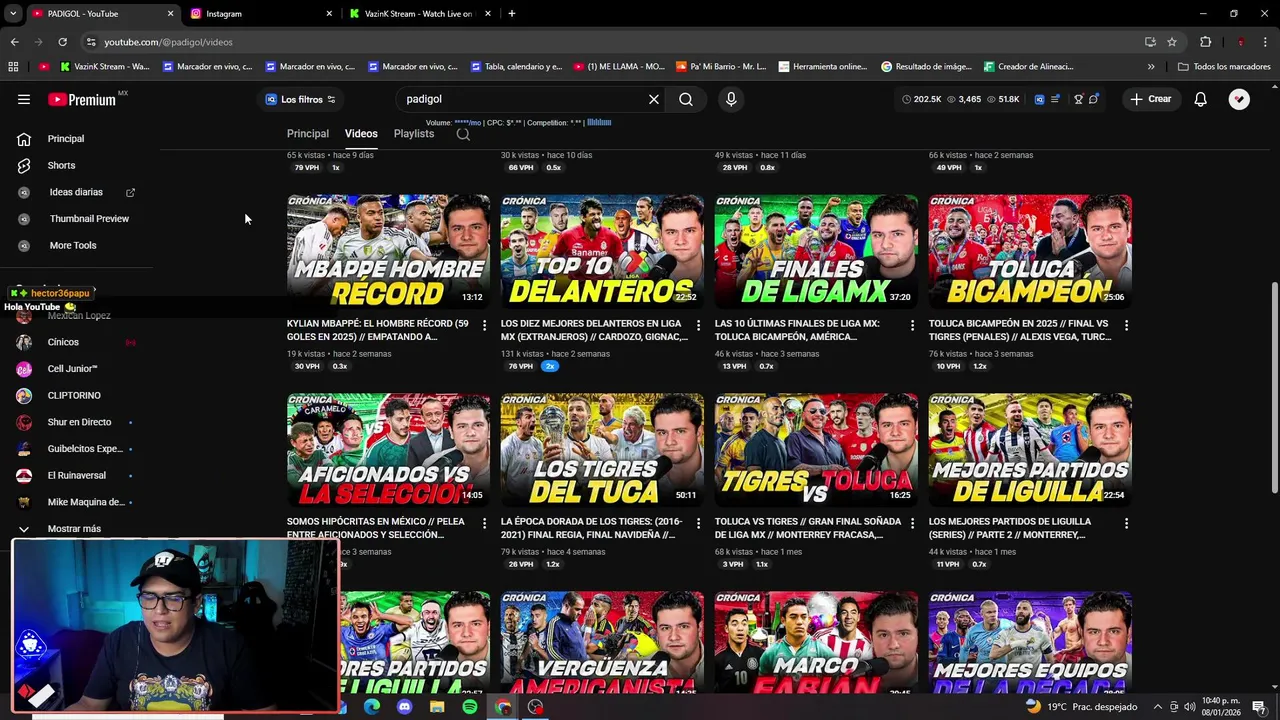The width and height of the screenshot is (1280, 720).
Task: Play the Mbappé Hombre Récord thumbnail
Action: (x=388, y=251)
